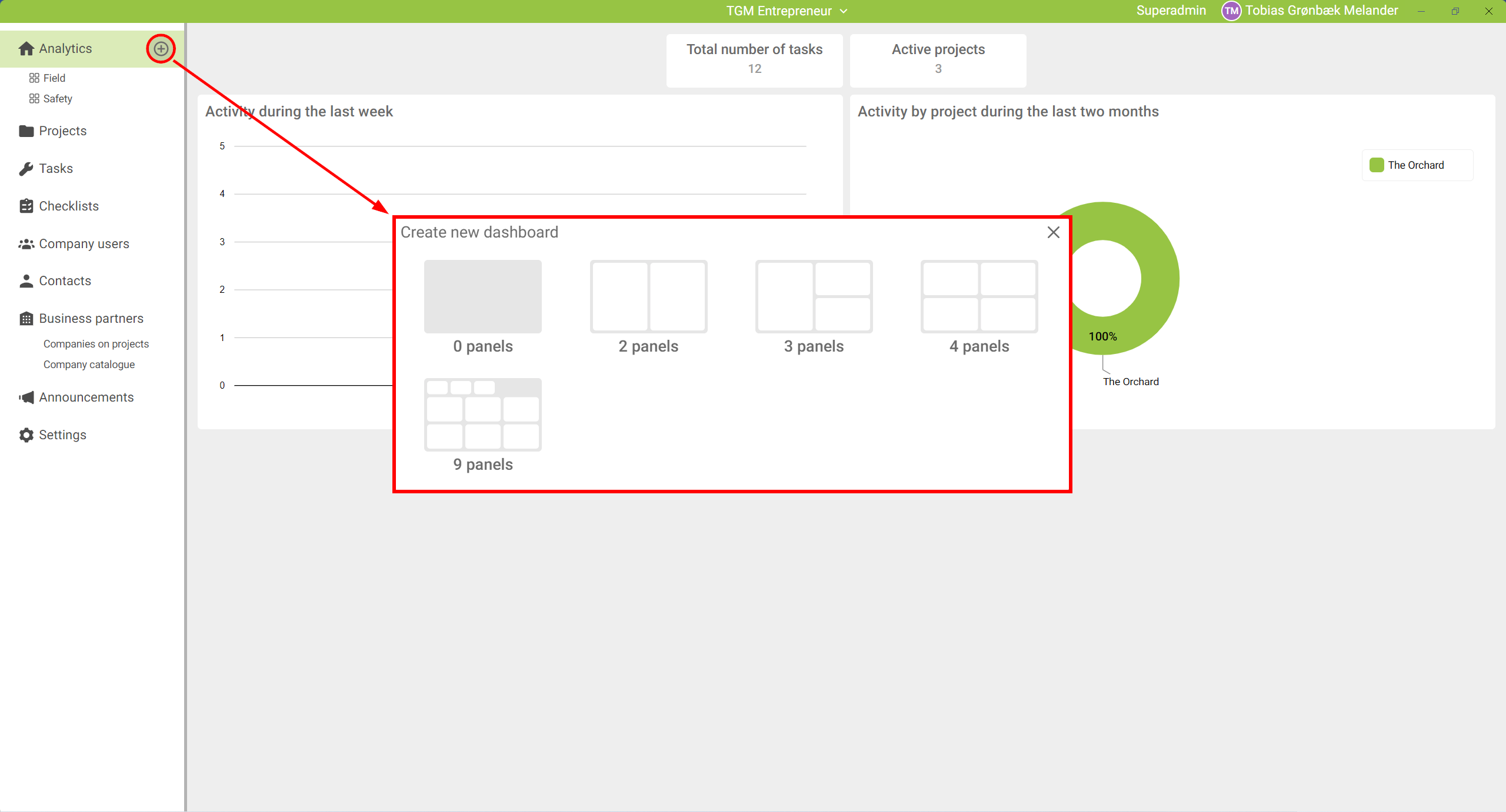1506x812 pixels.
Task: Click the Analytics home icon
Action: pyautogui.click(x=26, y=49)
